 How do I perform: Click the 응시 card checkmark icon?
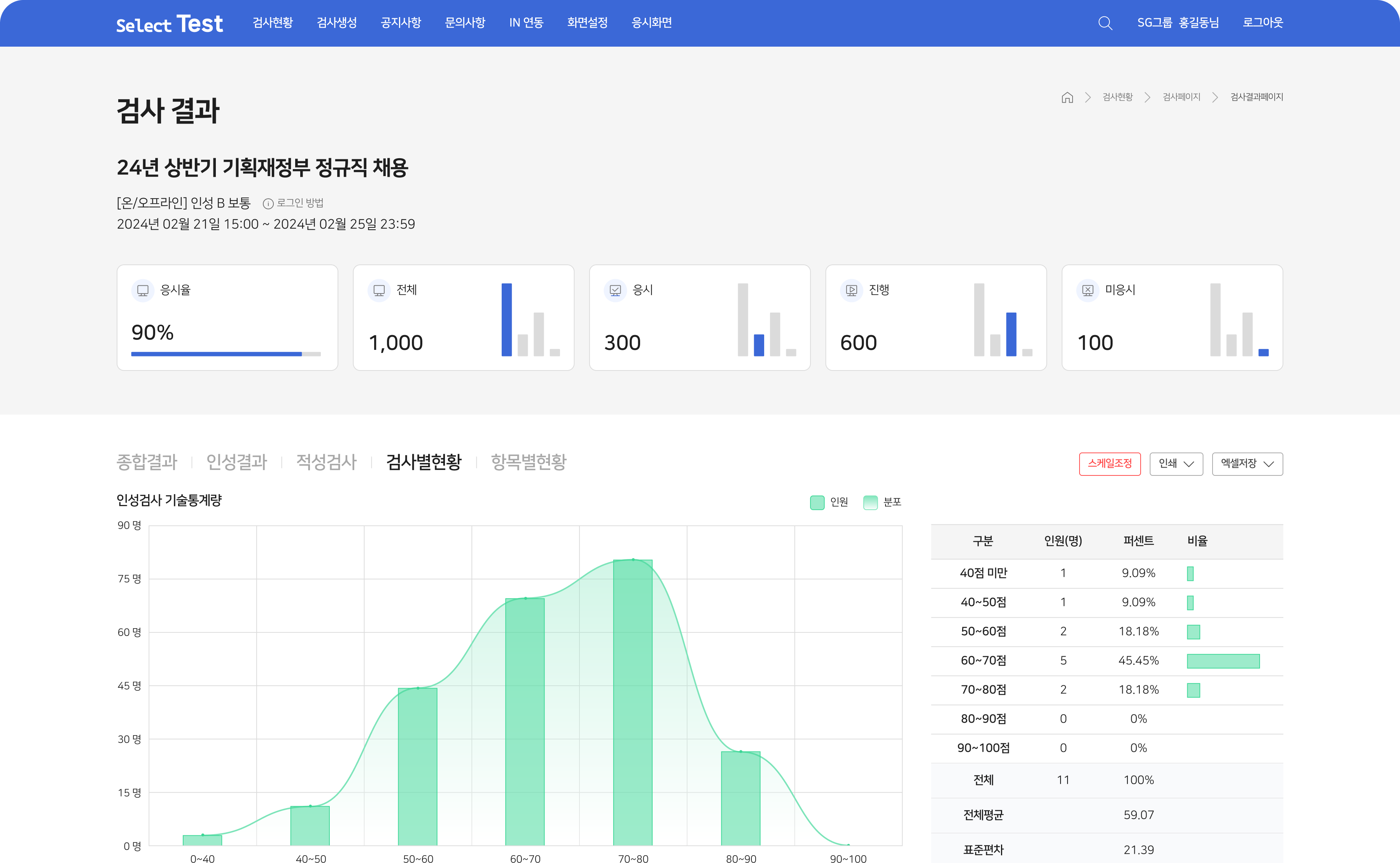coord(615,290)
